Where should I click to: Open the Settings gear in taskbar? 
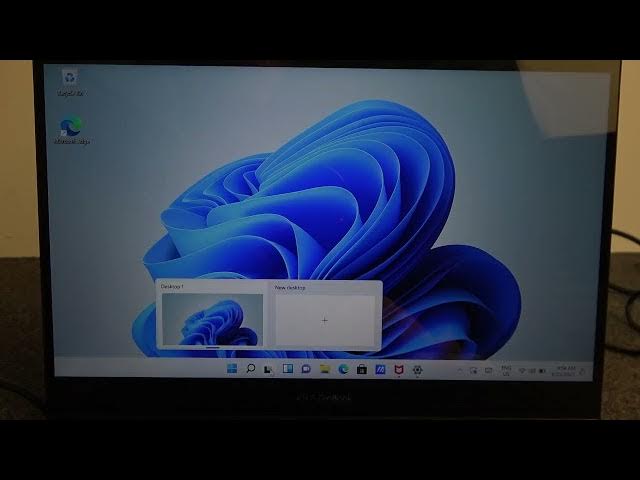(417, 370)
